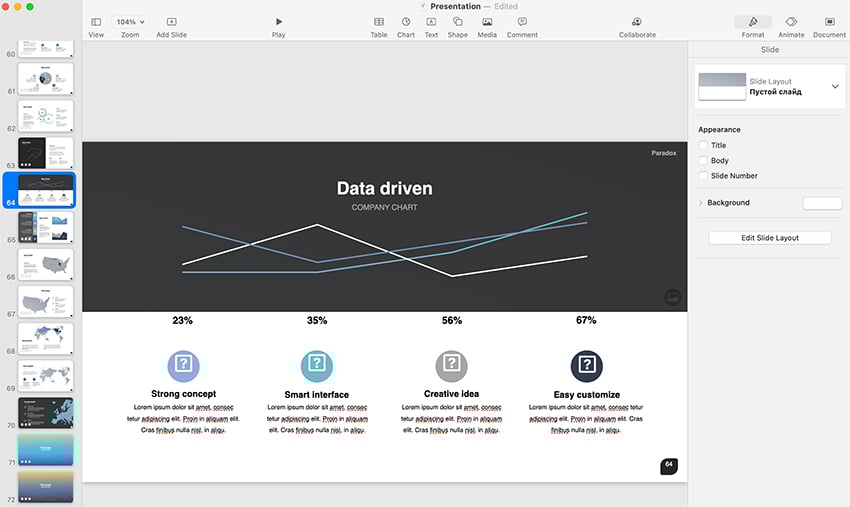Add a Comment from the toolbar
Screen dimensions: 850x507
click(x=522, y=21)
